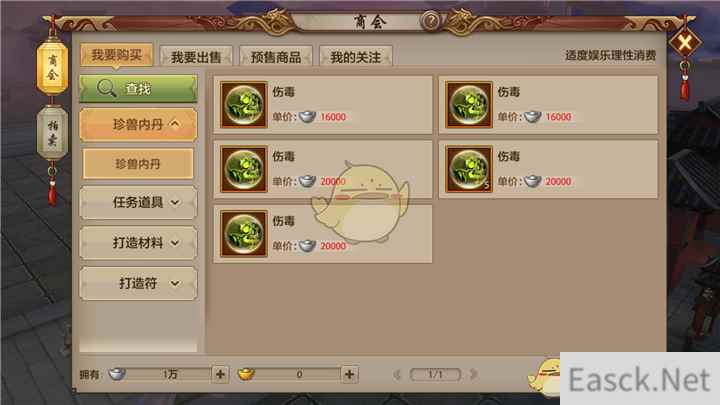Click the magnifier icon in 查找 button

pyautogui.click(x=106, y=88)
